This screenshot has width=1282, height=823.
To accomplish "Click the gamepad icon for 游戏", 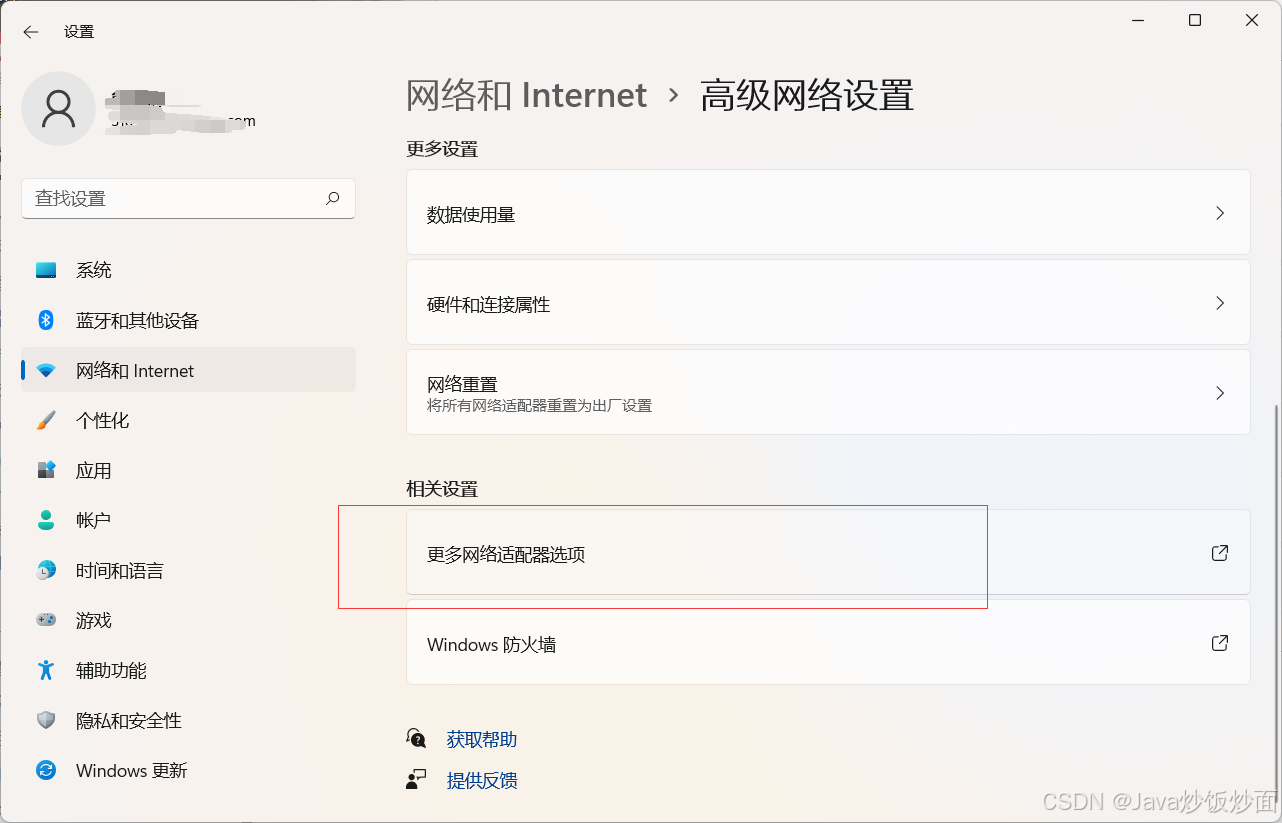I will pos(46,620).
